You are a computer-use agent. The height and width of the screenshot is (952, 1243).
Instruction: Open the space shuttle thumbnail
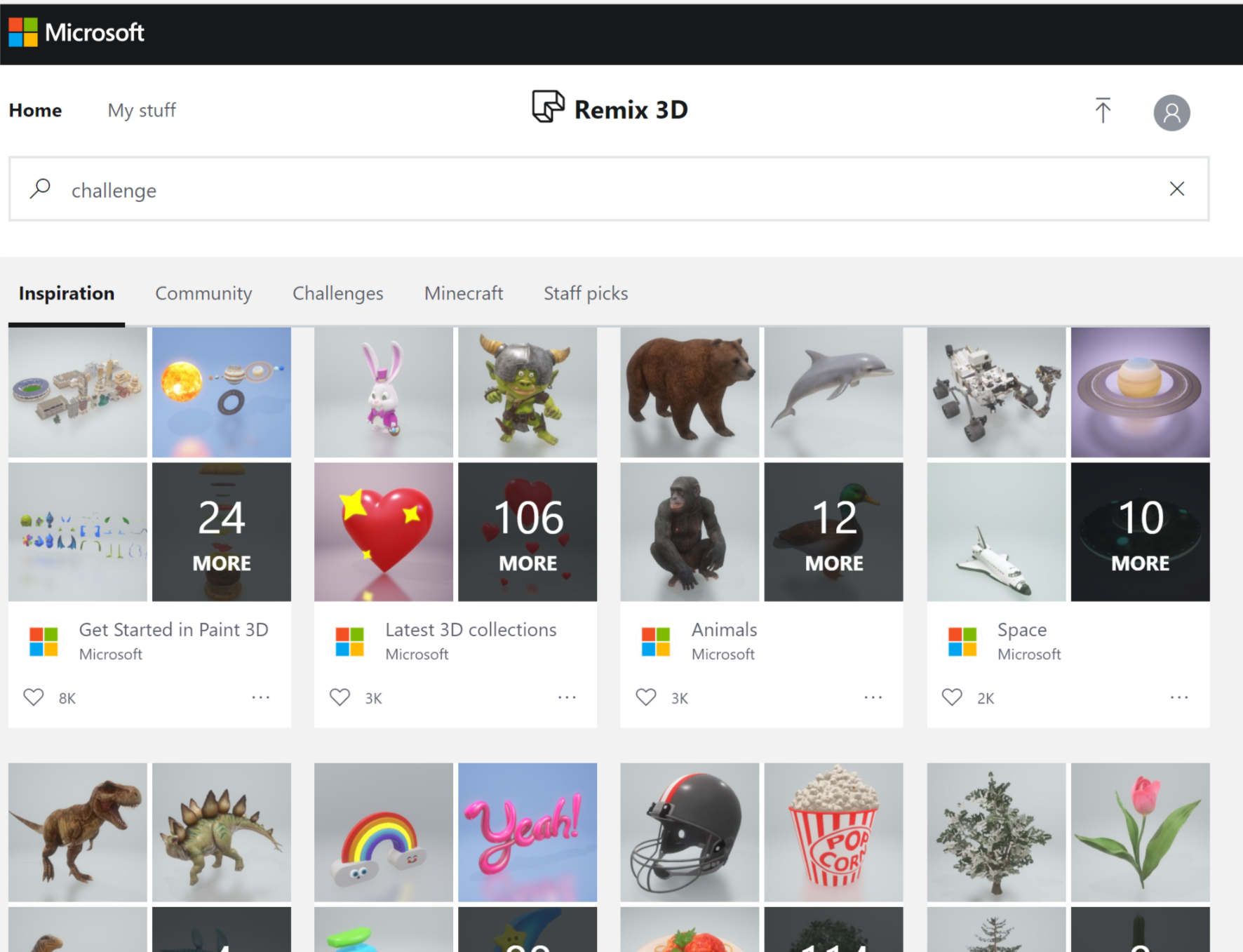[x=996, y=532]
